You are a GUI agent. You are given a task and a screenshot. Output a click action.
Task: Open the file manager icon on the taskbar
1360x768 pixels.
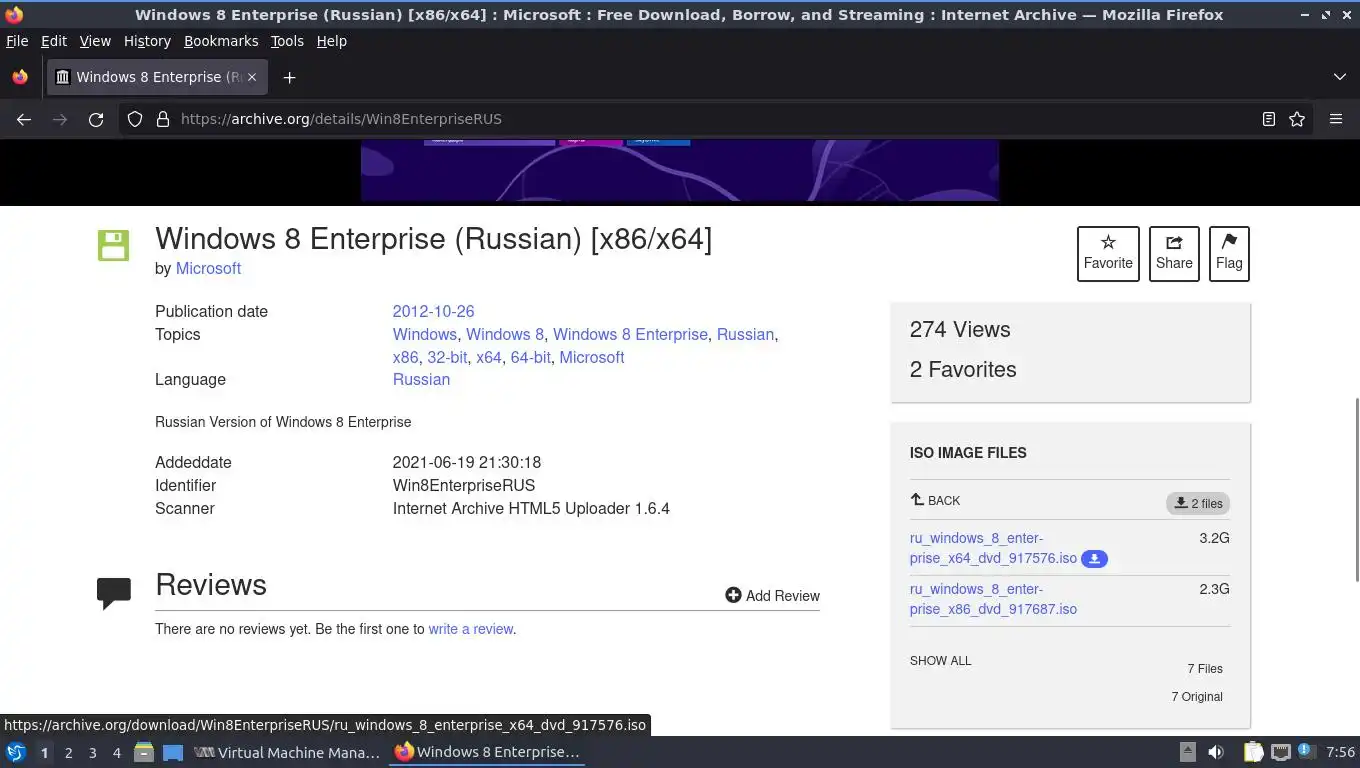pos(144,752)
